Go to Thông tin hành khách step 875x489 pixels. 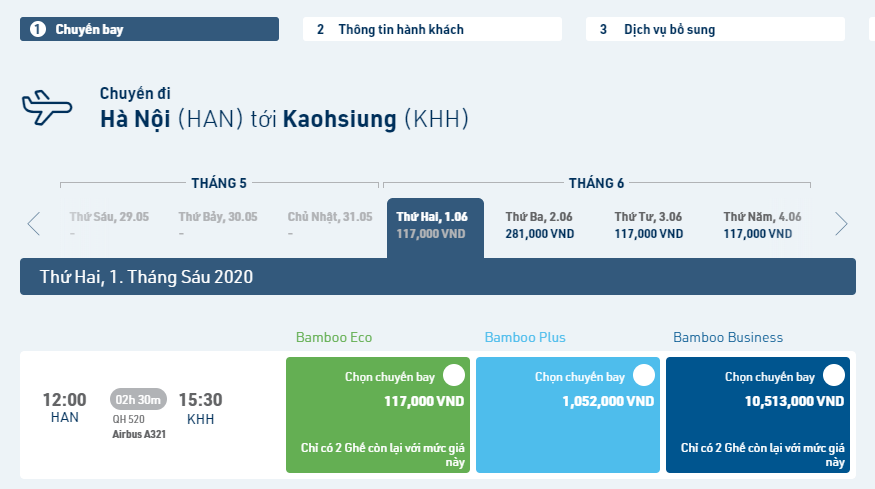433,29
